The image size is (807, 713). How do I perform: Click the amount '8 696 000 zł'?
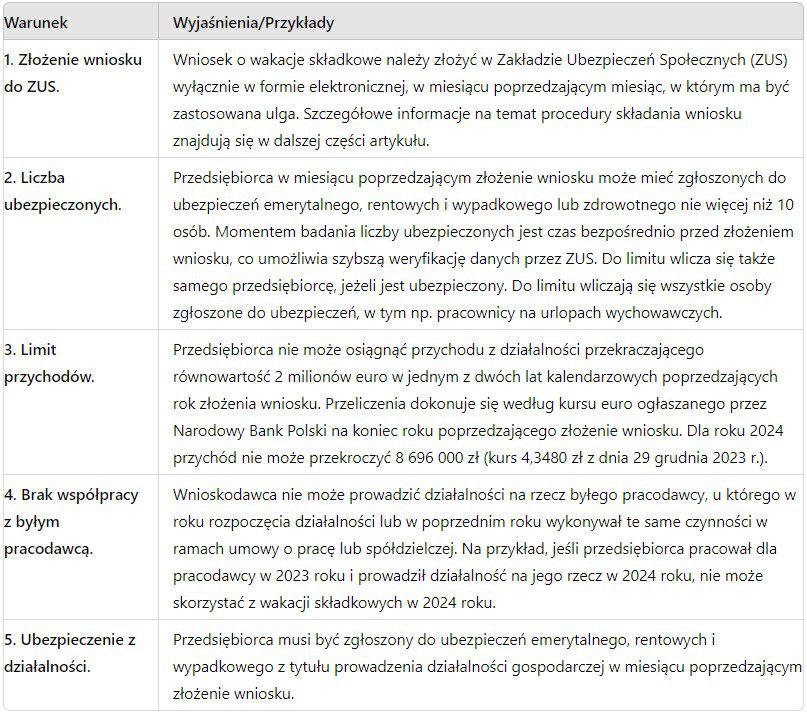[x=437, y=458]
